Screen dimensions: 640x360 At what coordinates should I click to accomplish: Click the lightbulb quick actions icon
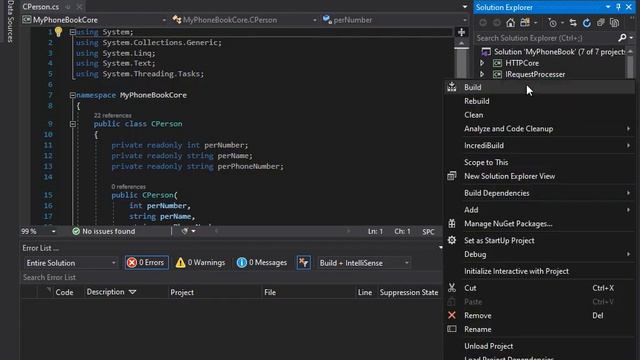[x=58, y=32]
